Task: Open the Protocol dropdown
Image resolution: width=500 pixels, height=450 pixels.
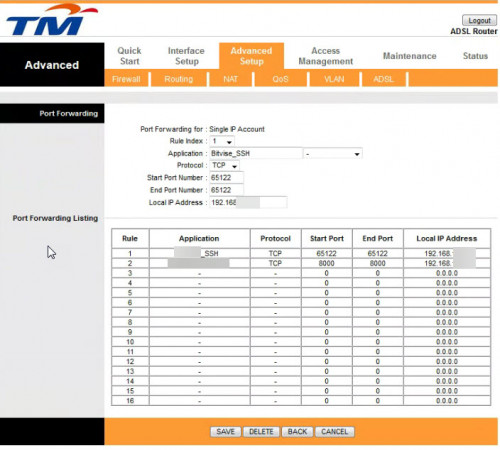Action: click(x=225, y=165)
